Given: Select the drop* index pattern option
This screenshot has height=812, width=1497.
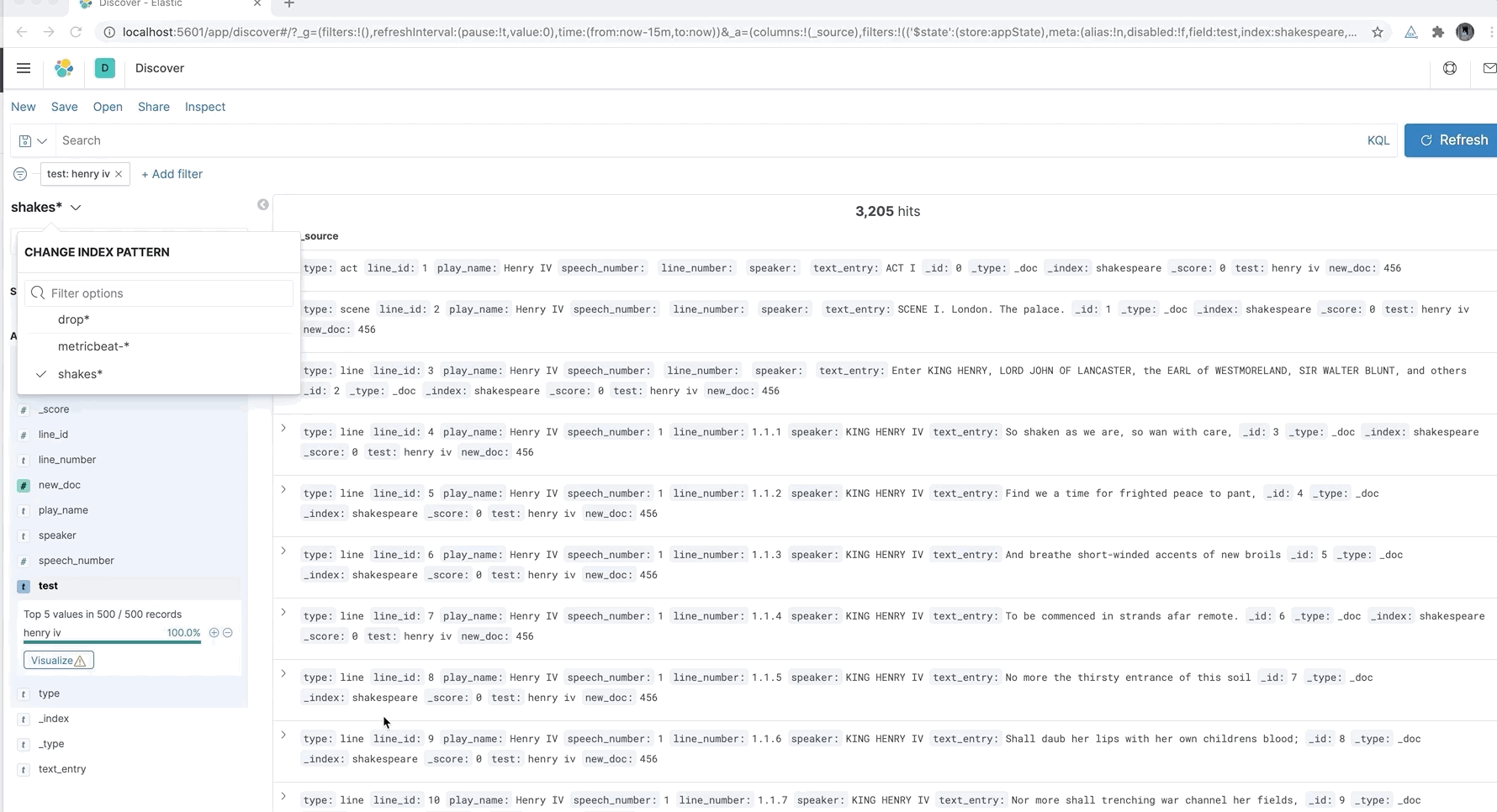Looking at the screenshot, I should [x=159, y=319].
